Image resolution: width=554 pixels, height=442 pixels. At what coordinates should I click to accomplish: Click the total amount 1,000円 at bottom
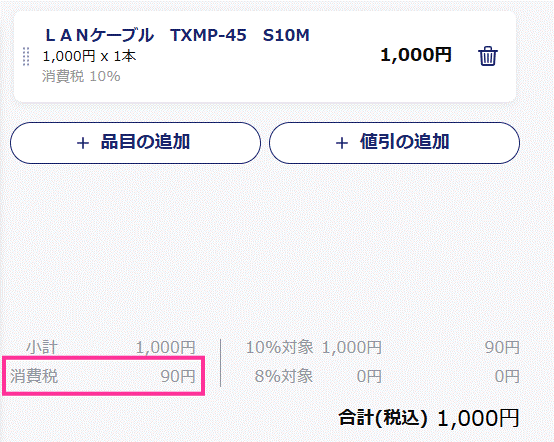(478, 418)
